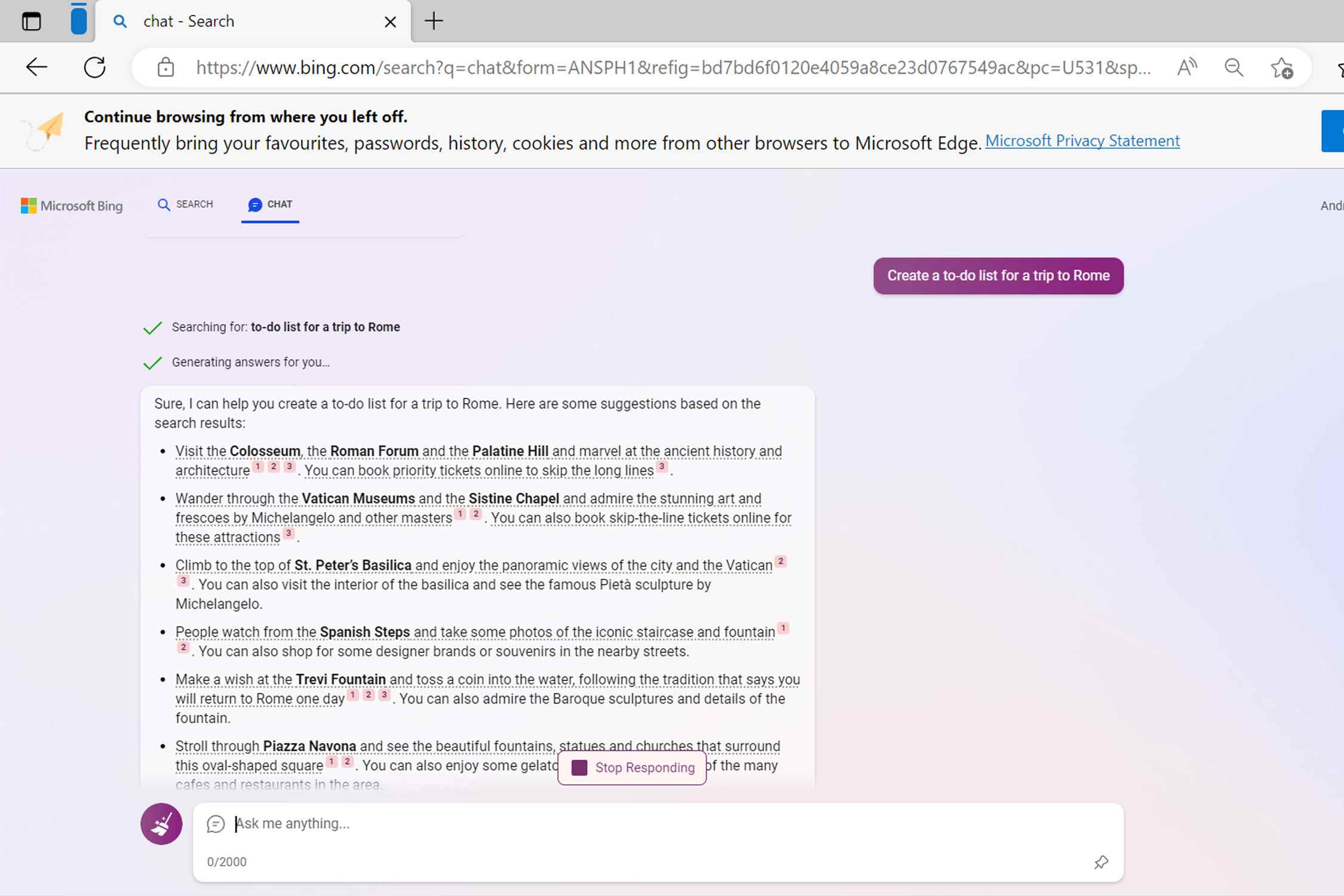Screen dimensions: 1344x896
Task: Click the browser address bar URL
Action: point(673,67)
